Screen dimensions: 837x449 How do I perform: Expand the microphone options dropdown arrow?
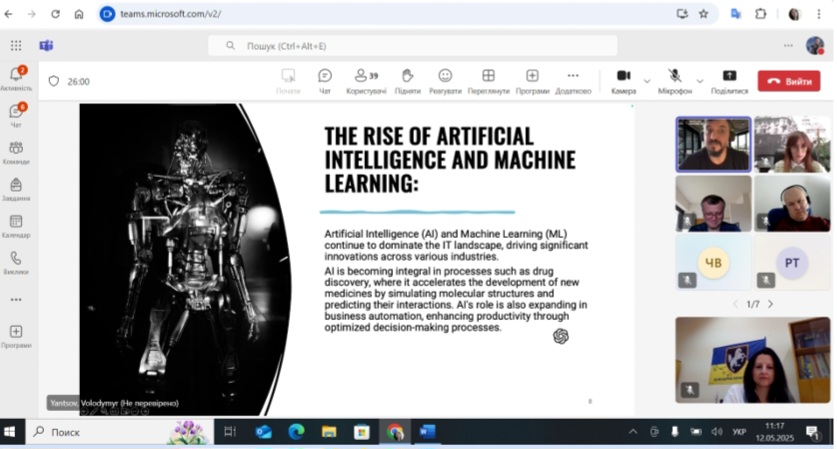[x=700, y=80]
